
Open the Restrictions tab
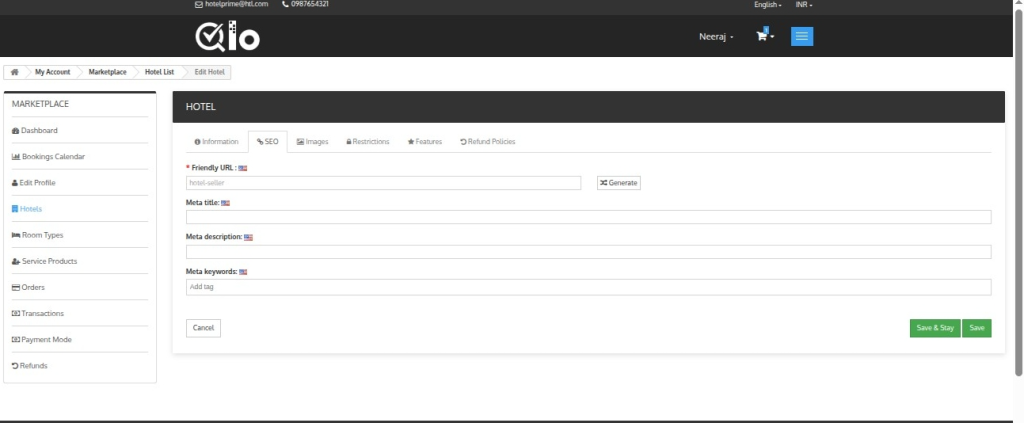(x=368, y=142)
